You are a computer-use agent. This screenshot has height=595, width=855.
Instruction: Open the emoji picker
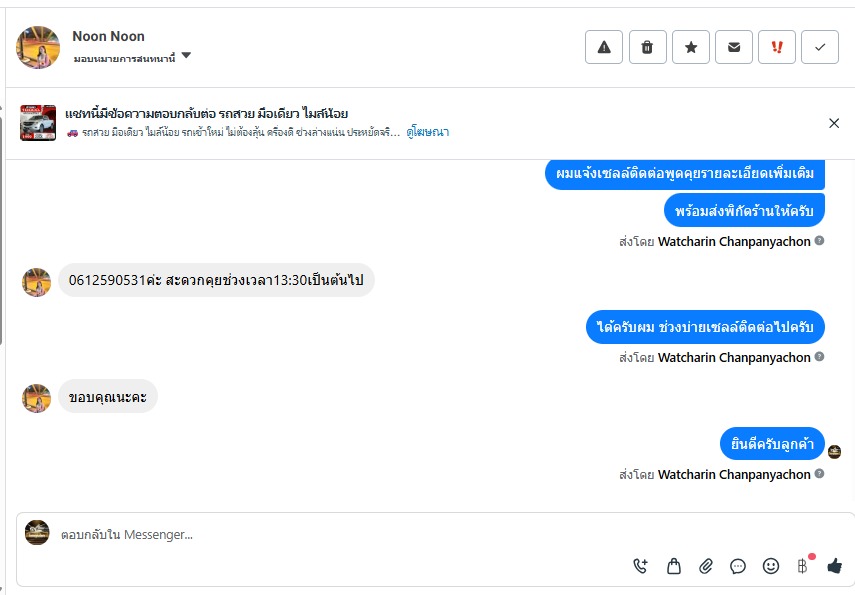click(x=771, y=566)
